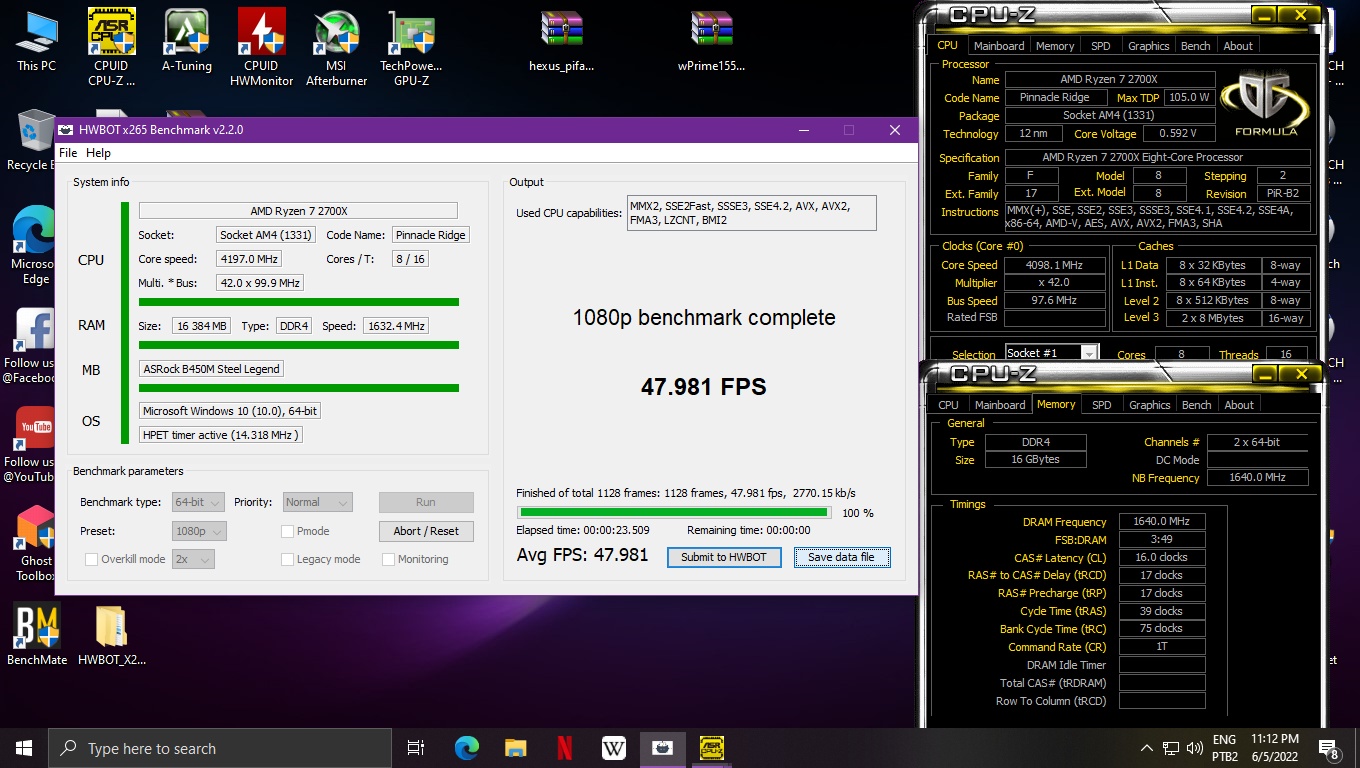Image resolution: width=1360 pixels, height=768 pixels.
Task: Open A-Tuning desktop shortcut
Action: [x=186, y=41]
